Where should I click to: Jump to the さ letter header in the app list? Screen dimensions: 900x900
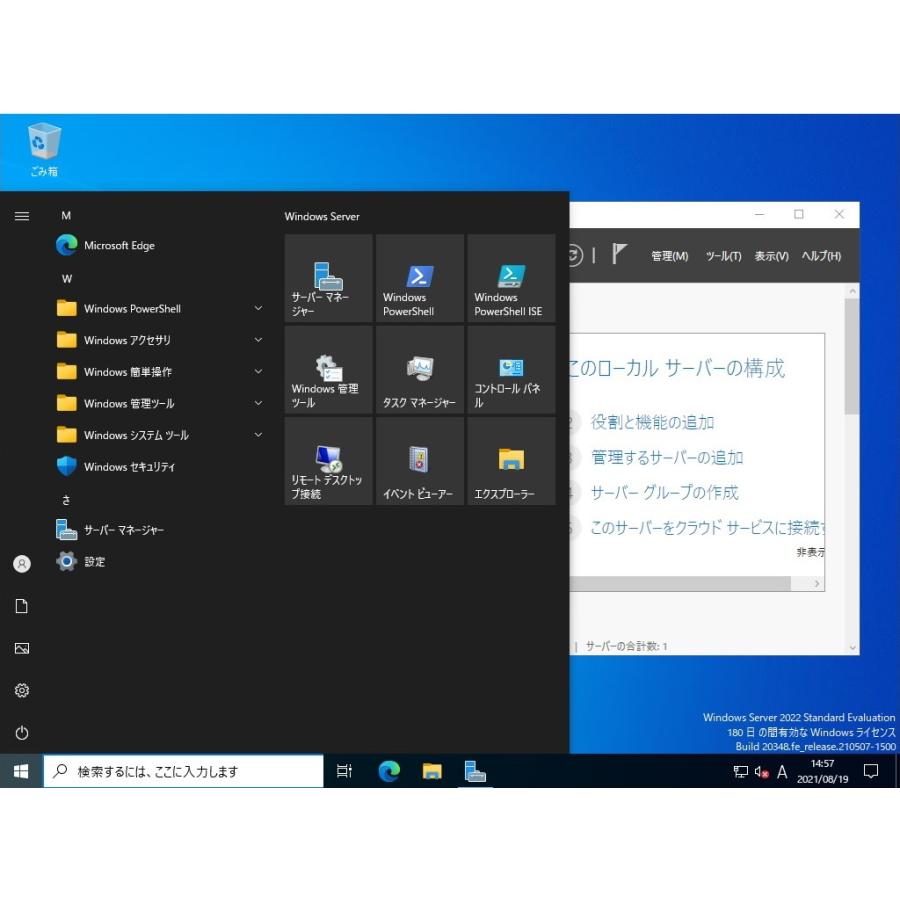pyautogui.click(x=66, y=500)
